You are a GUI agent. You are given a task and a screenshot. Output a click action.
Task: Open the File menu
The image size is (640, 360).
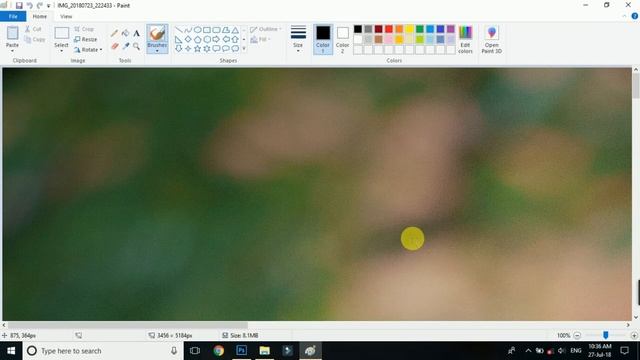pyautogui.click(x=13, y=16)
